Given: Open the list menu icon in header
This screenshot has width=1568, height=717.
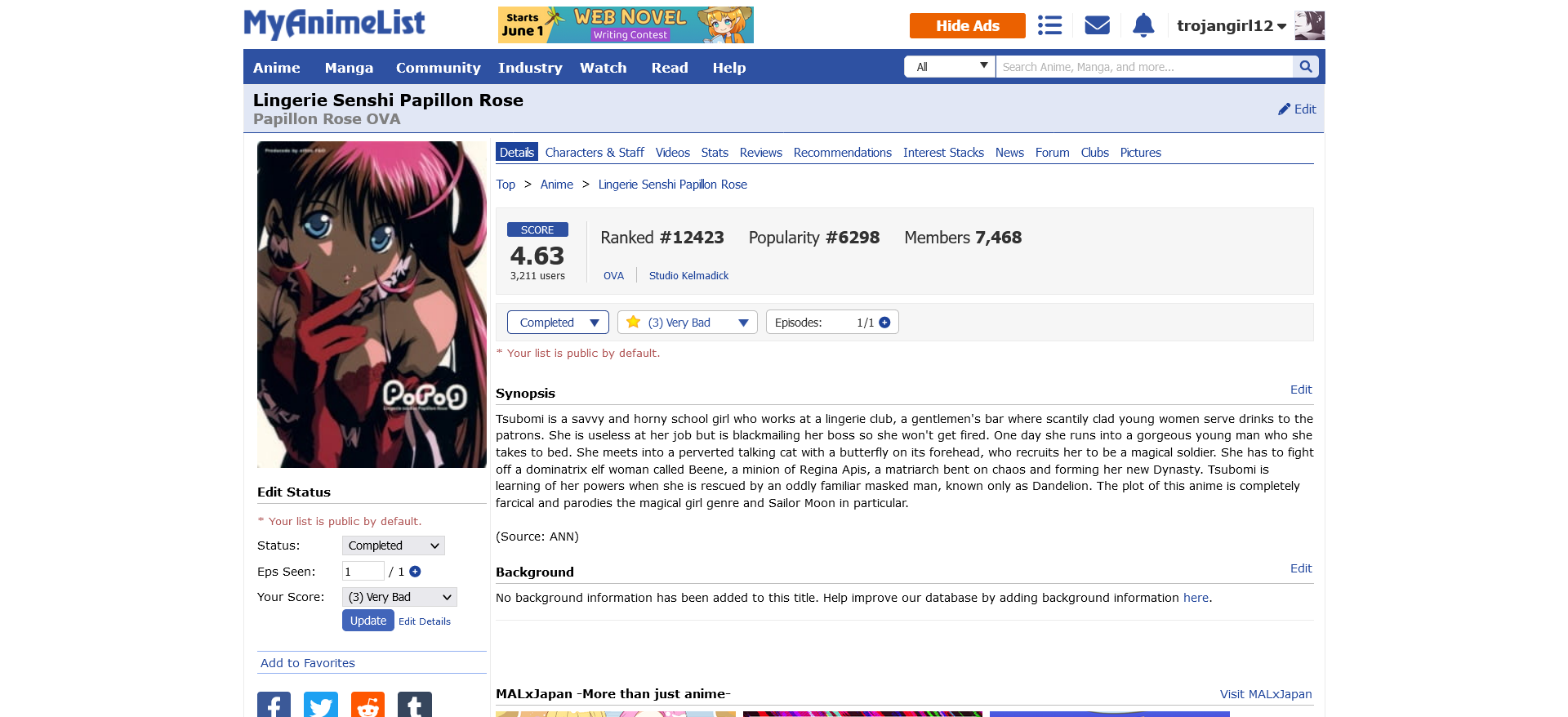Looking at the screenshot, I should (1049, 25).
